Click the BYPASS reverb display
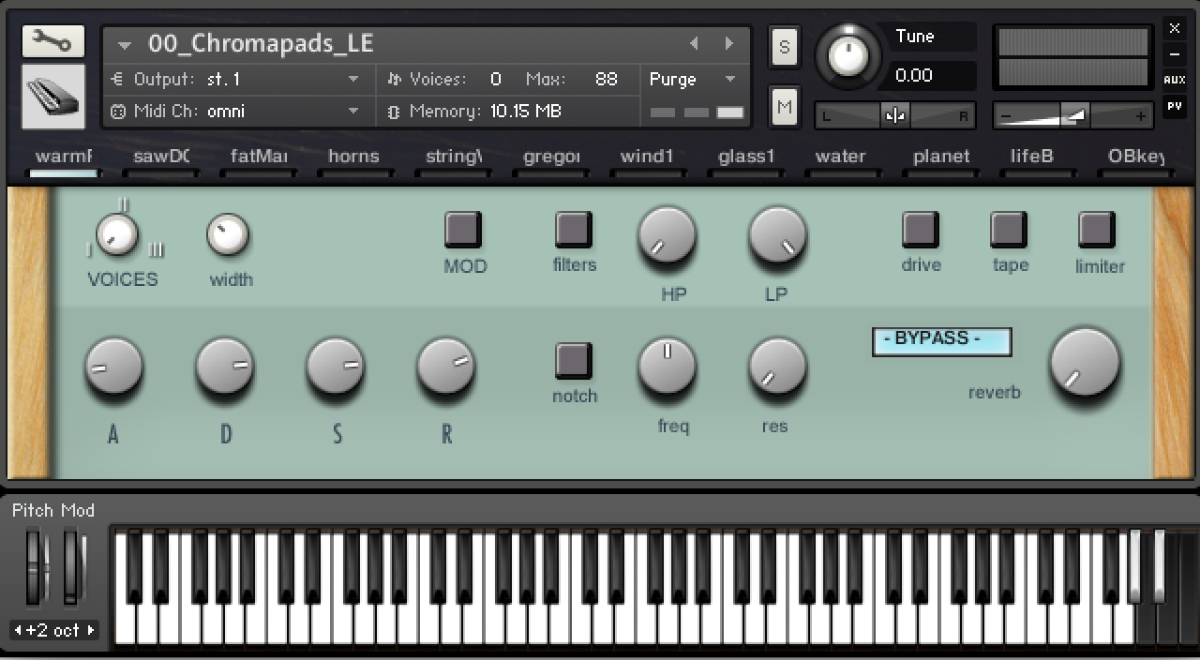Viewport: 1200px width, 660px height. 941,341
